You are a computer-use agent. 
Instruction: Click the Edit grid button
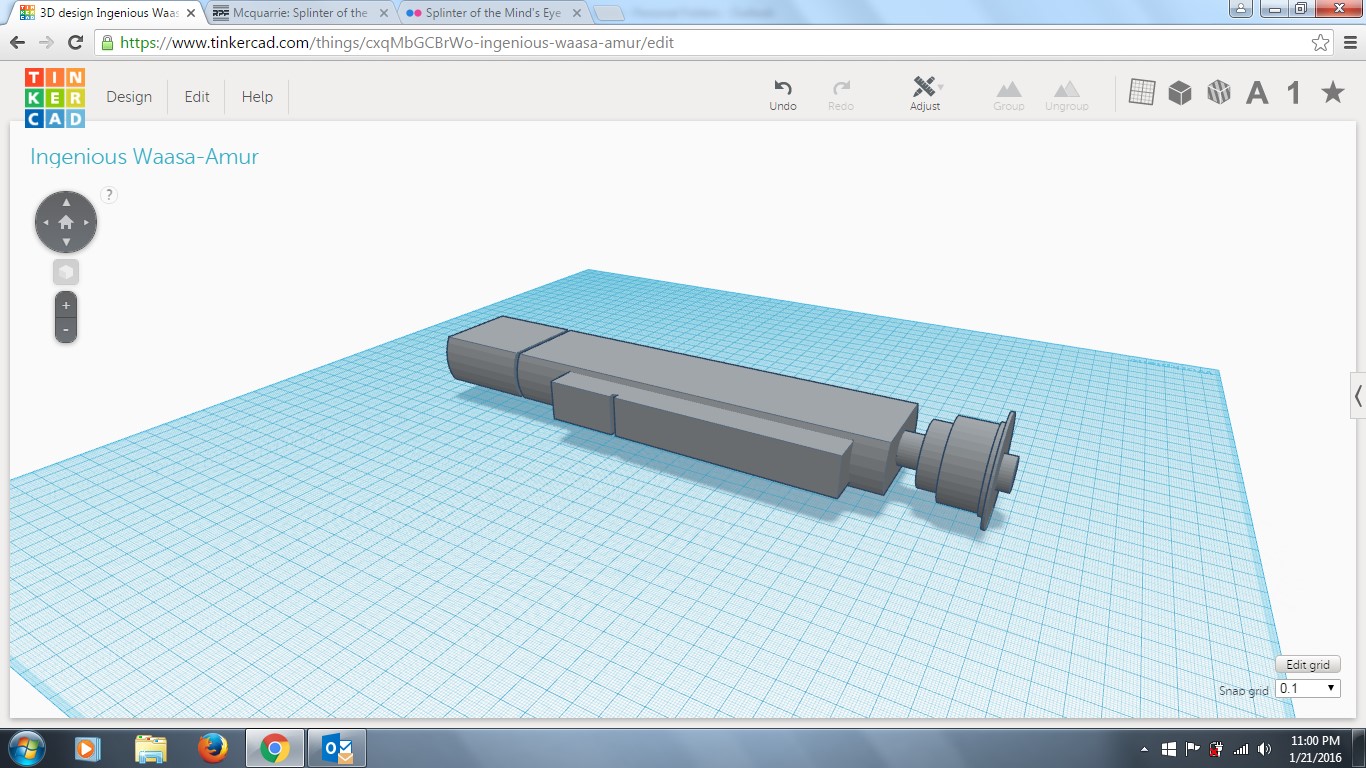[x=1308, y=665]
